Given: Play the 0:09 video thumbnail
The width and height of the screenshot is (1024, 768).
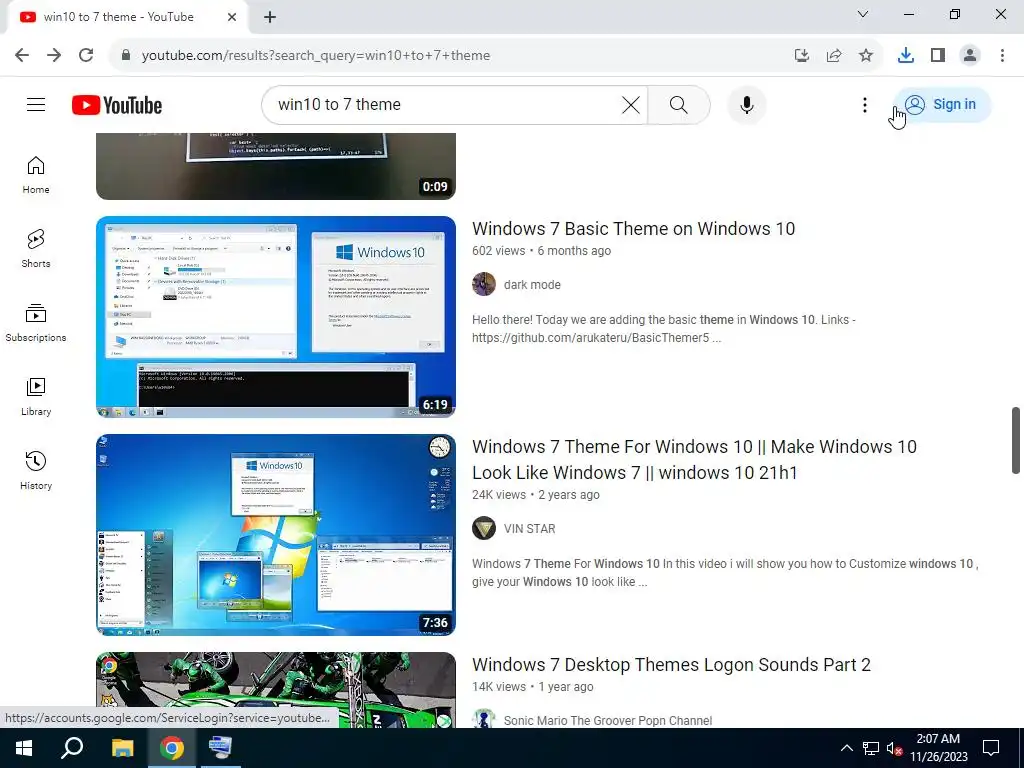Looking at the screenshot, I should pyautogui.click(x=276, y=166).
